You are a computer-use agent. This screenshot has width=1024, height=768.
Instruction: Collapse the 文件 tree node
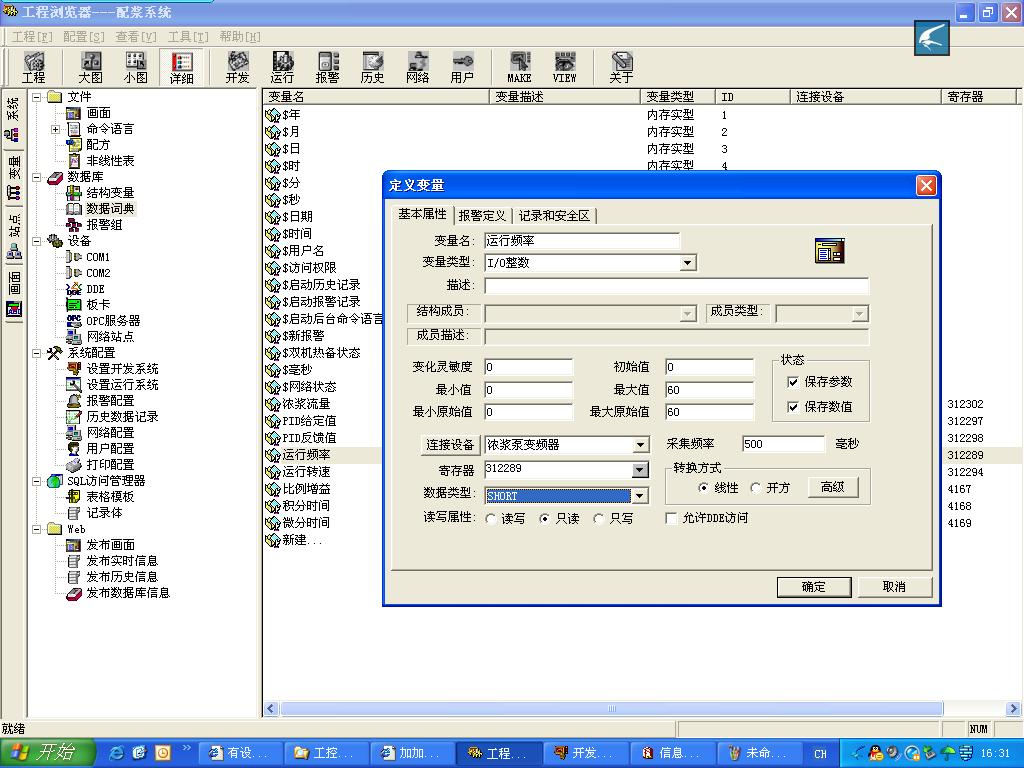click(x=37, y=97)
